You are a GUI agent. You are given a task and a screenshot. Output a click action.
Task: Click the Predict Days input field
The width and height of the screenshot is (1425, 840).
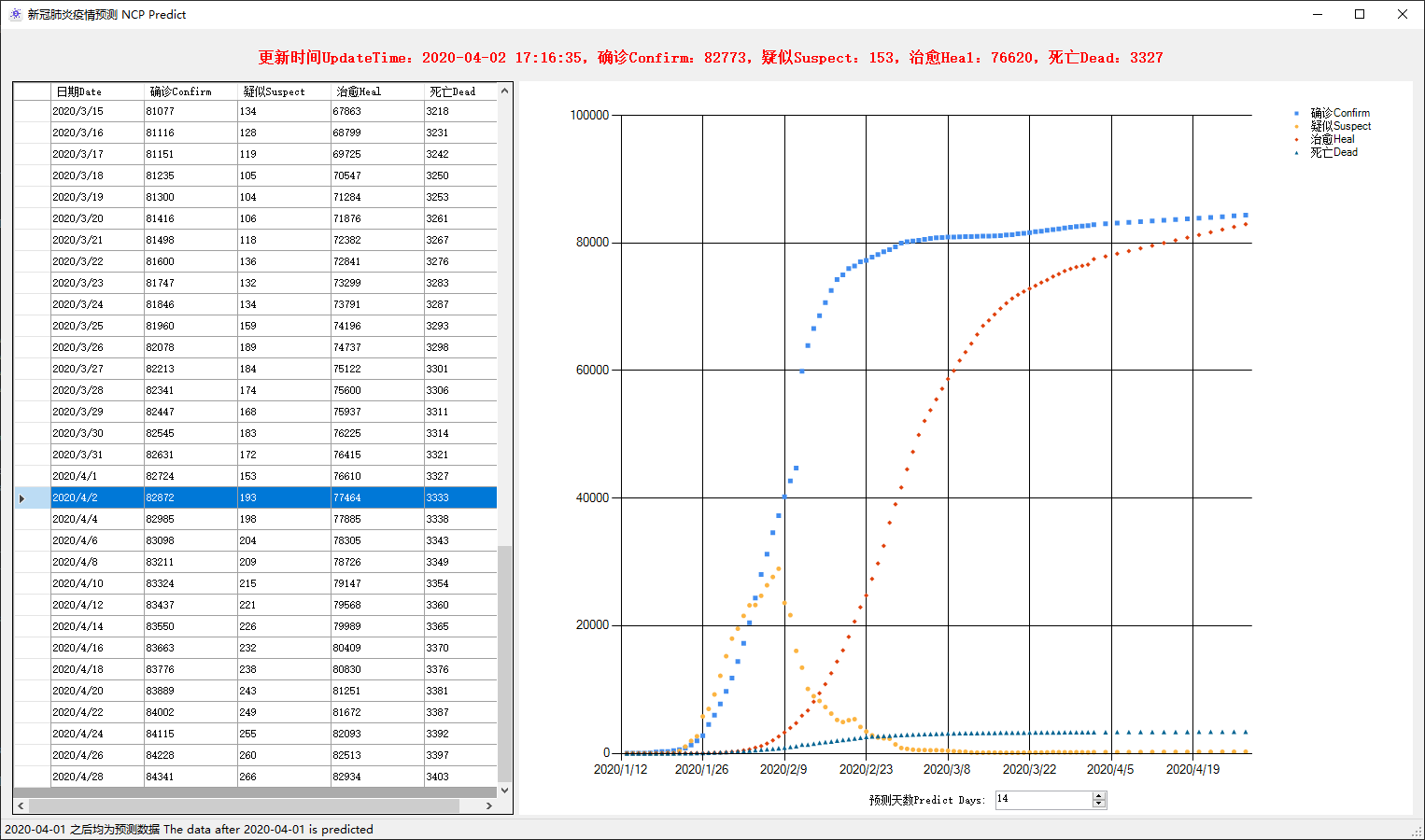[1042, 800]
